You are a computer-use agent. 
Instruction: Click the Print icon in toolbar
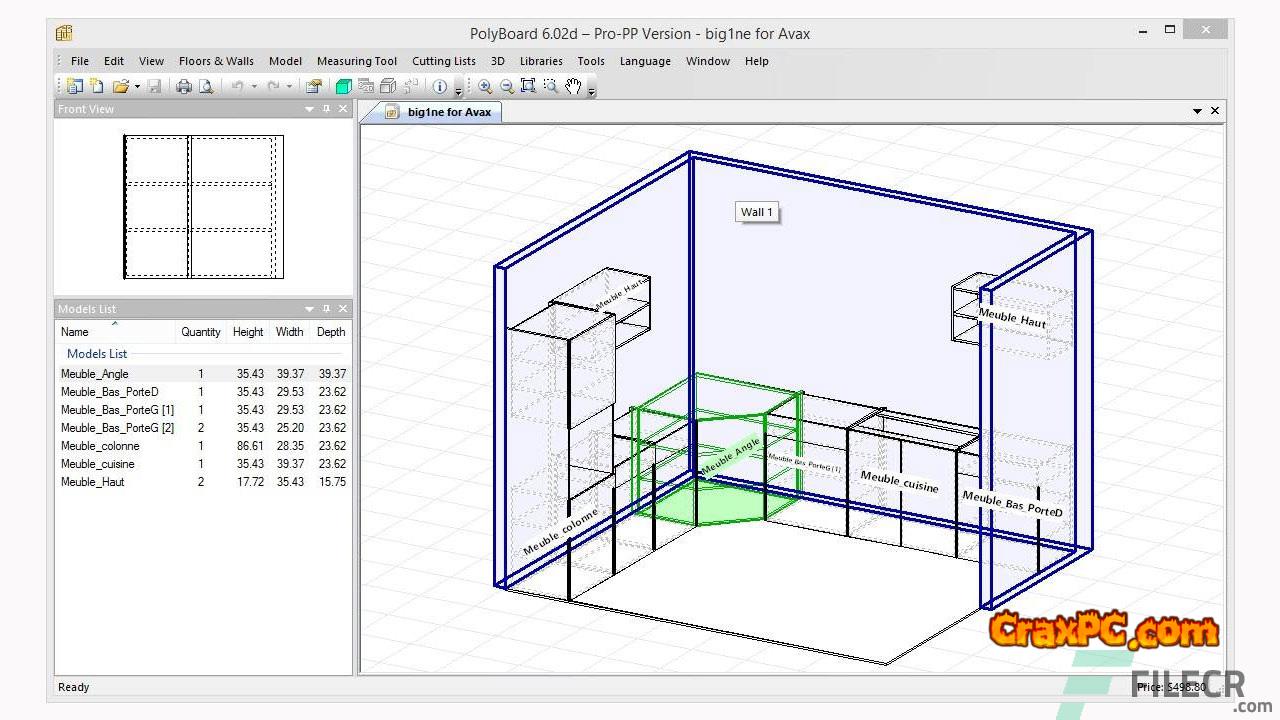pos(184,87)
